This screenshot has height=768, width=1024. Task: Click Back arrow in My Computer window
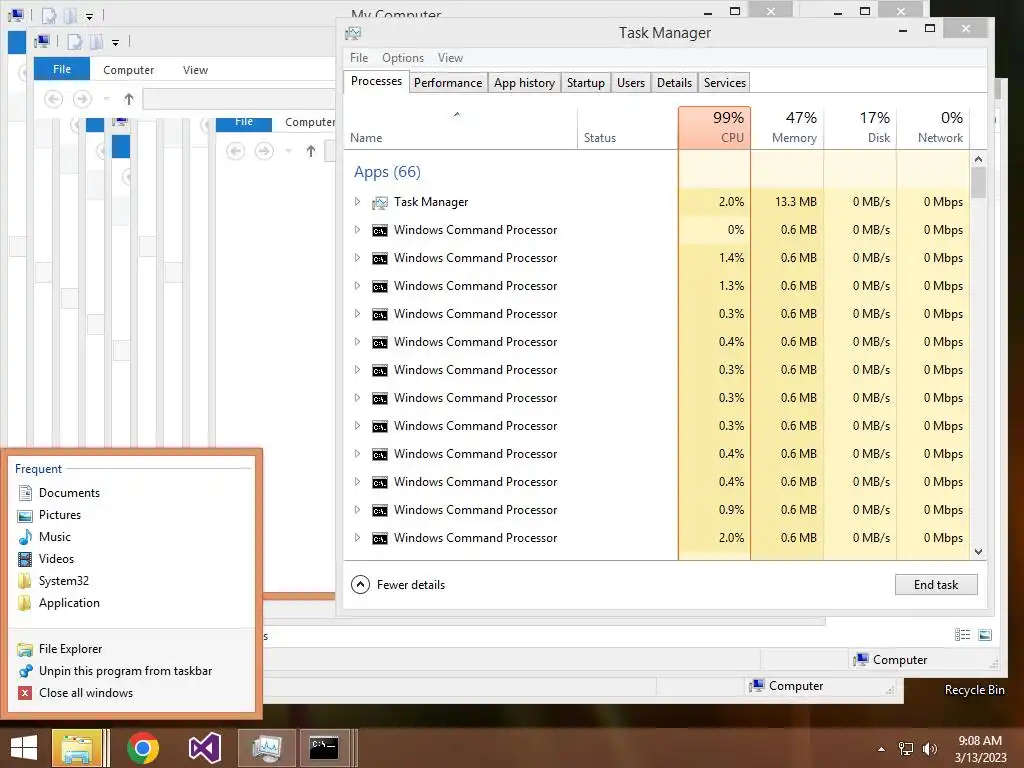[54, 99]
